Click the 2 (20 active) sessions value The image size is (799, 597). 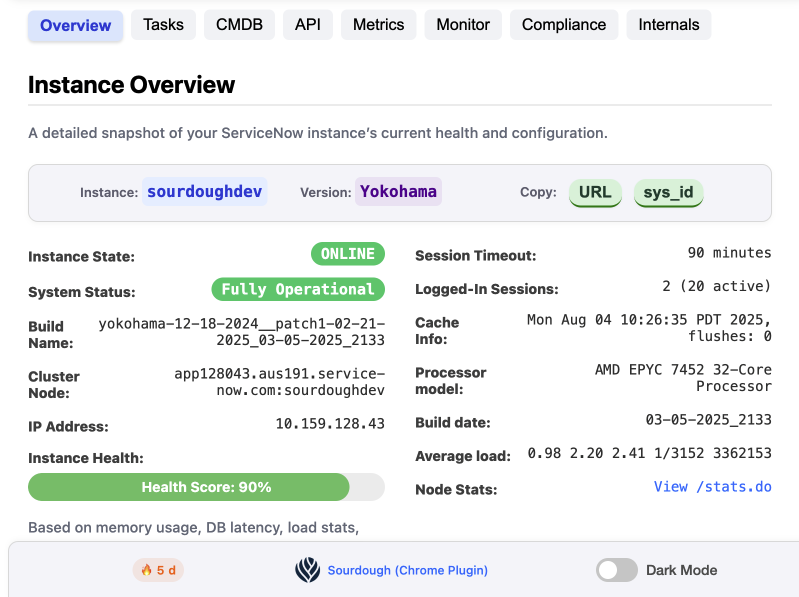(716, 286)
